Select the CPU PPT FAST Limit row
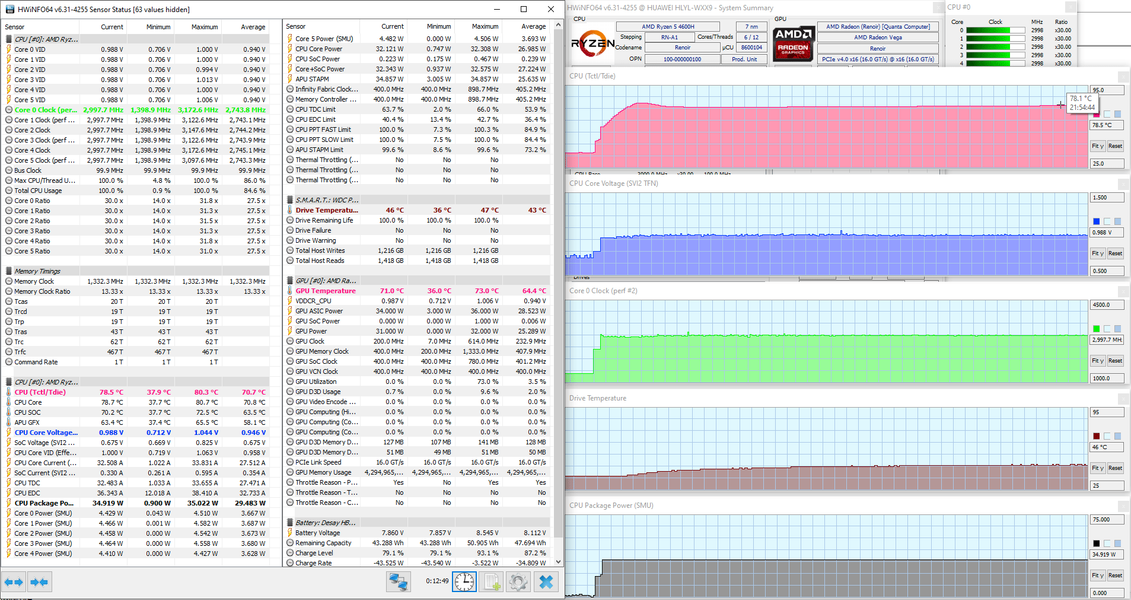This screenshot has height=600, width=1131. click(x=418, y=130)
